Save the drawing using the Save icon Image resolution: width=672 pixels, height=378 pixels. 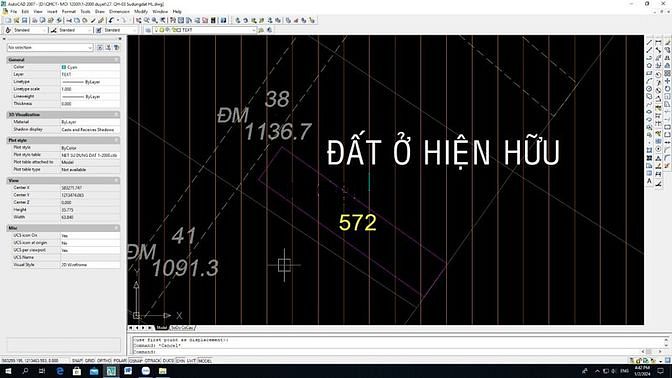24,20
